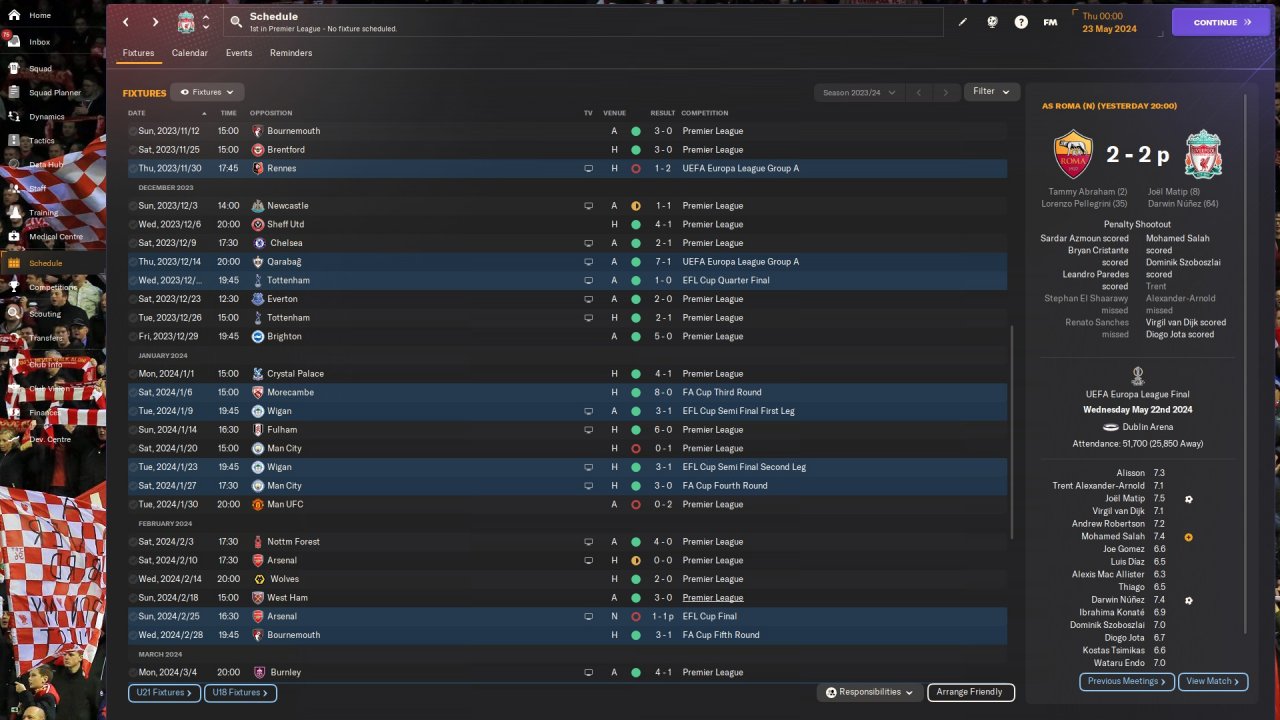Screen dimensions: 1280x720
Task: Open Scouting in the sidebar
Action: point(45,314)
